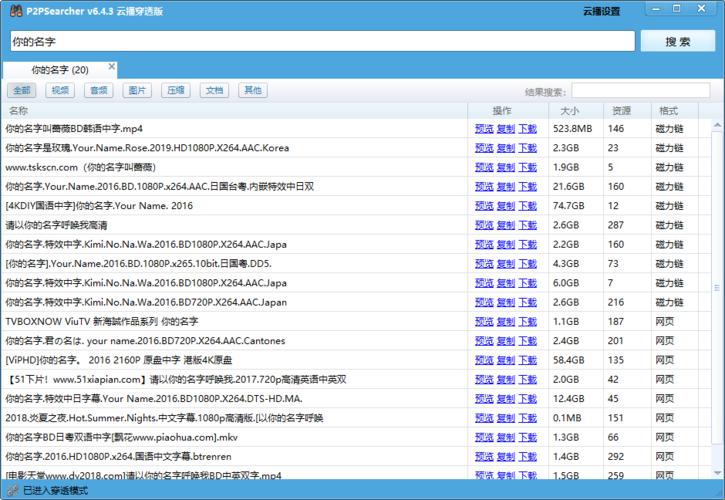Sort results by 大小 column header
The width and height of the screenshot is (725, 500).
coord(570,110)
